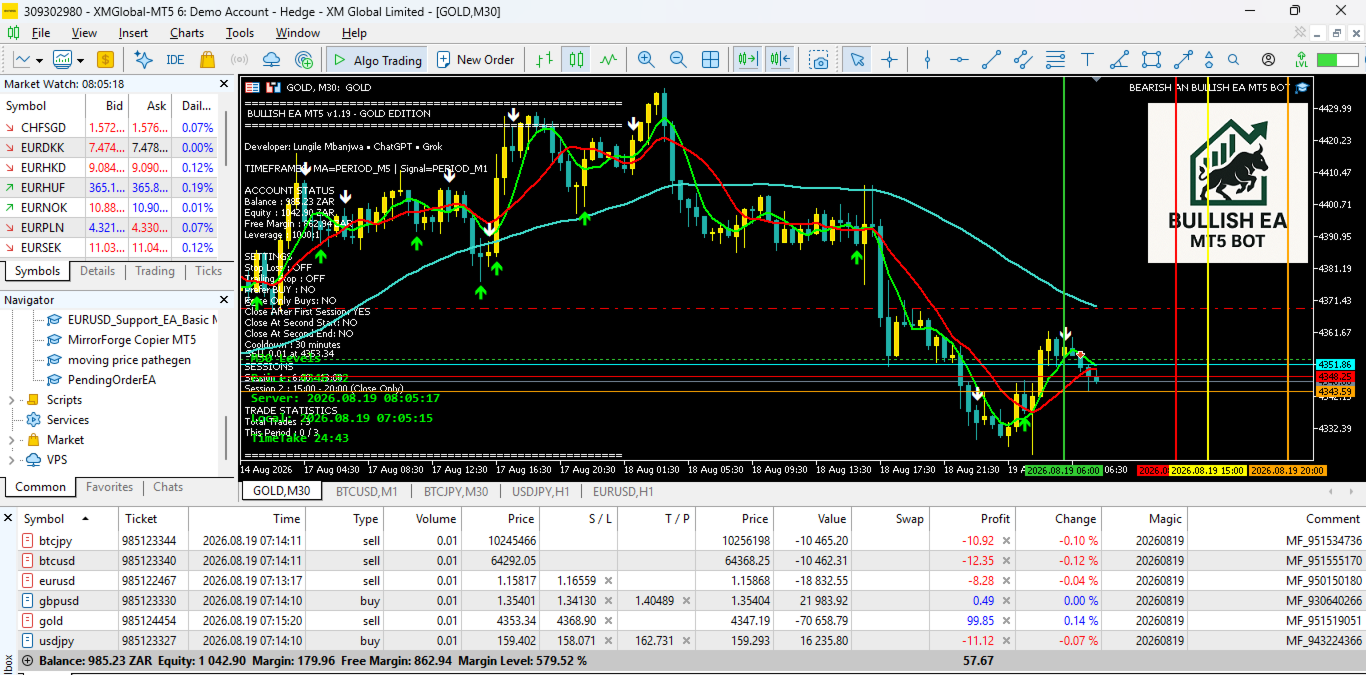Click the green LVL icon
Image resolution: width=1366 pixels, height=675 pixels.
1301,60
